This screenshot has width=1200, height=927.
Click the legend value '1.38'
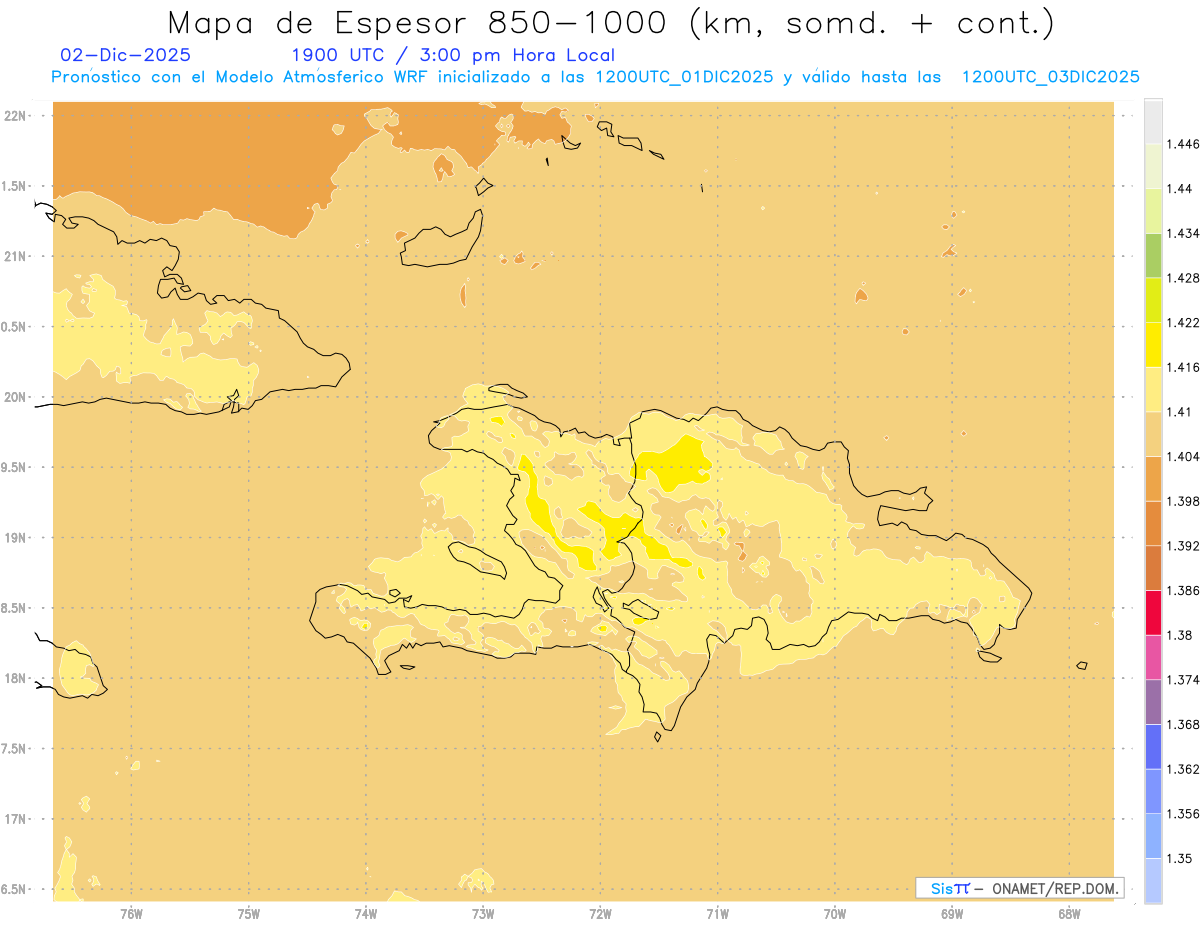tap(1179, 635)
